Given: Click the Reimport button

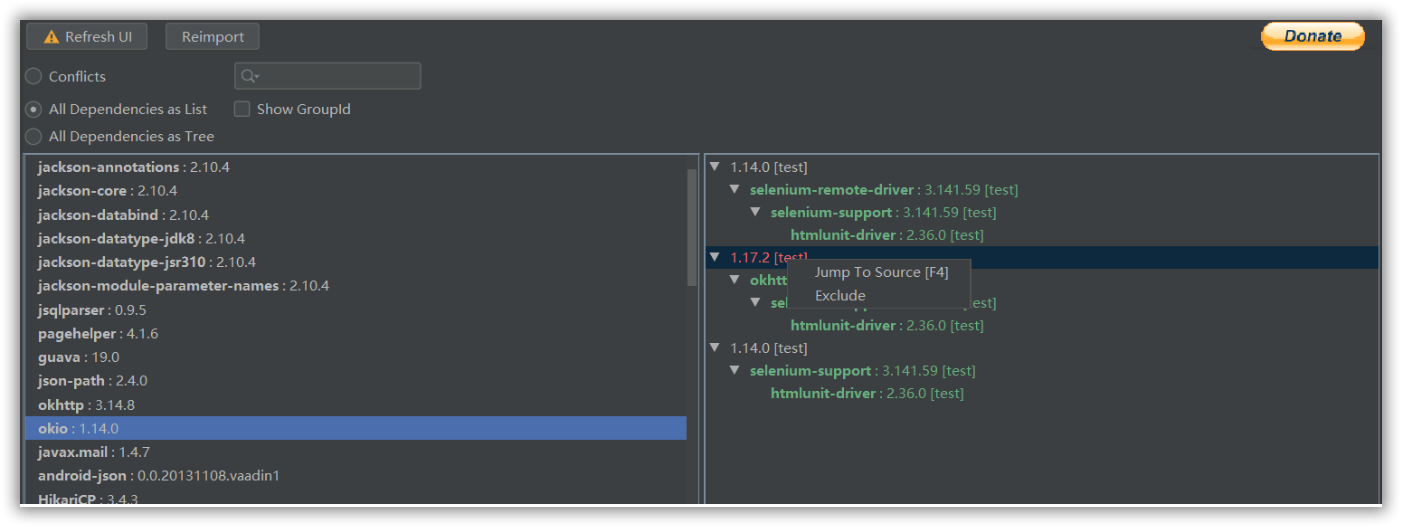Looking at the screenshot, I should 212,37.
